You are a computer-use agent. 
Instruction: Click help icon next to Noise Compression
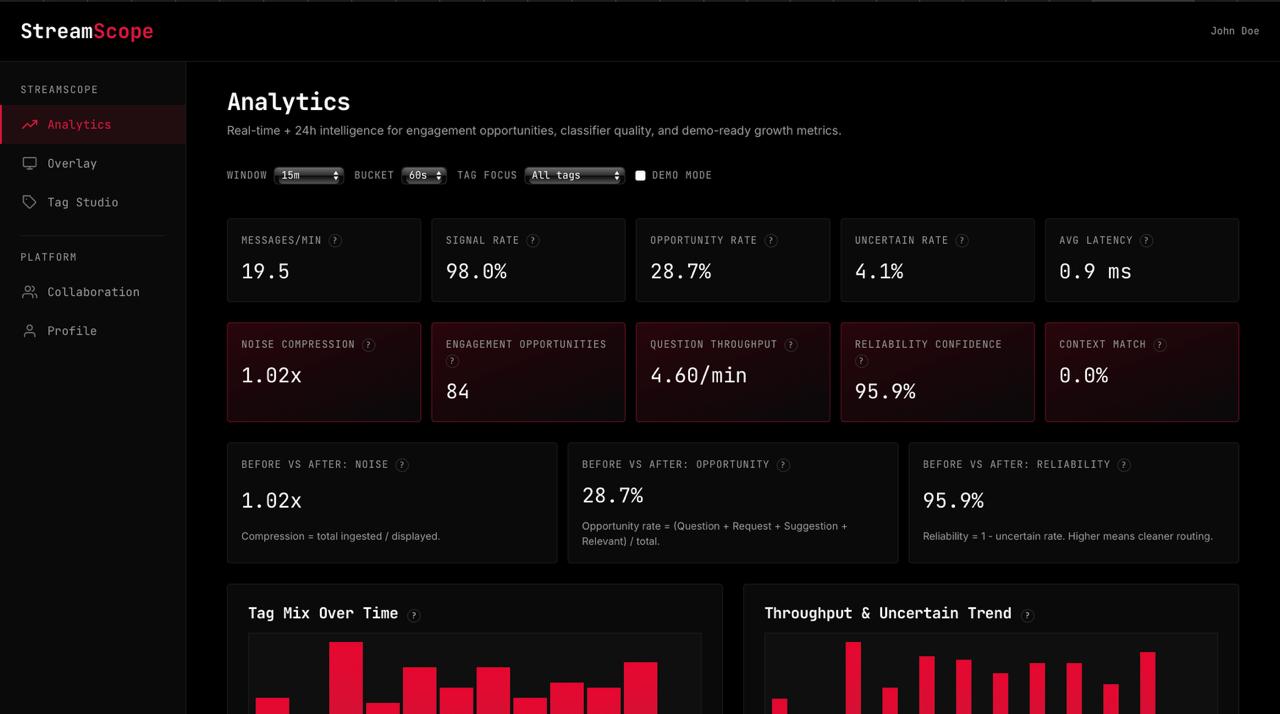[369, 345]
